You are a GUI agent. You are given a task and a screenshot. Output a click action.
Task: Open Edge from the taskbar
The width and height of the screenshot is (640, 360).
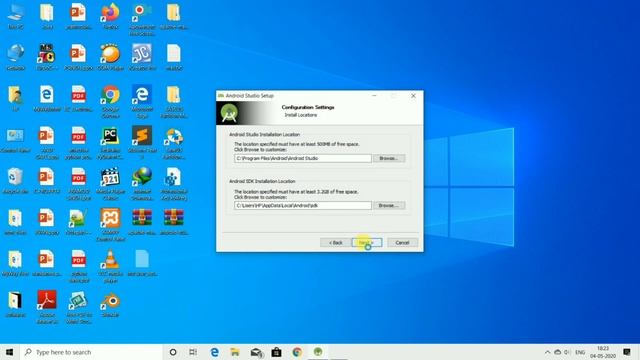[214, 352]
